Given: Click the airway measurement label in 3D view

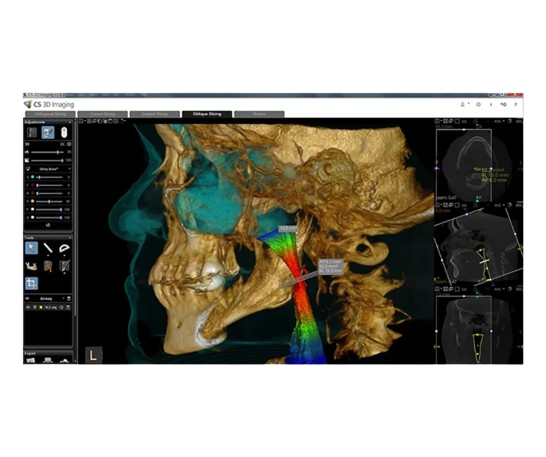Looking at the screenshot, I should click(331, 266).
